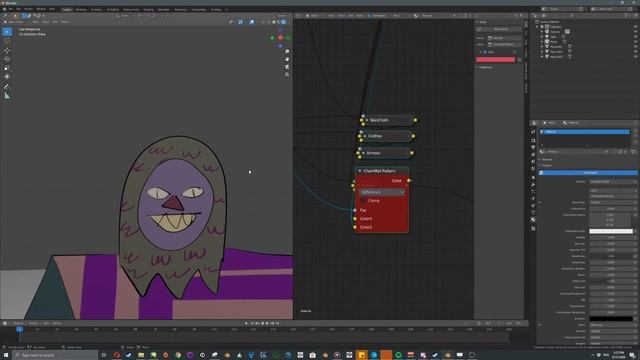Open the outliner filter funnel icon
The image size is (640, 360).
point(627,16)
